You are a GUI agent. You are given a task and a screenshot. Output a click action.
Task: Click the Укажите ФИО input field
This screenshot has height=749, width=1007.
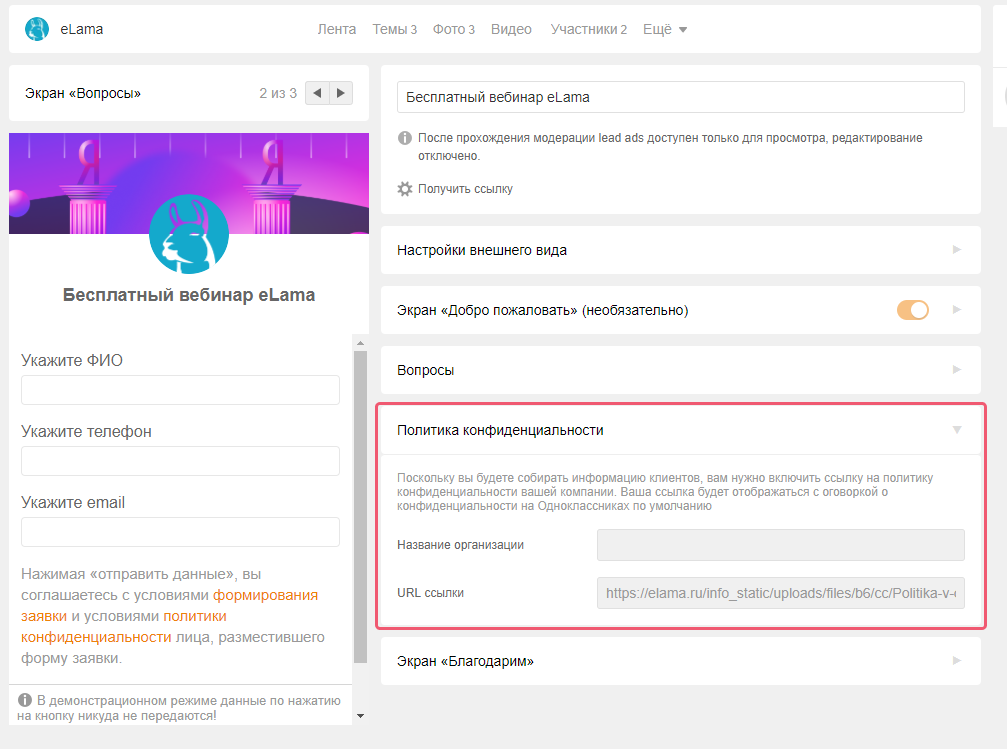tap(180, 390)
